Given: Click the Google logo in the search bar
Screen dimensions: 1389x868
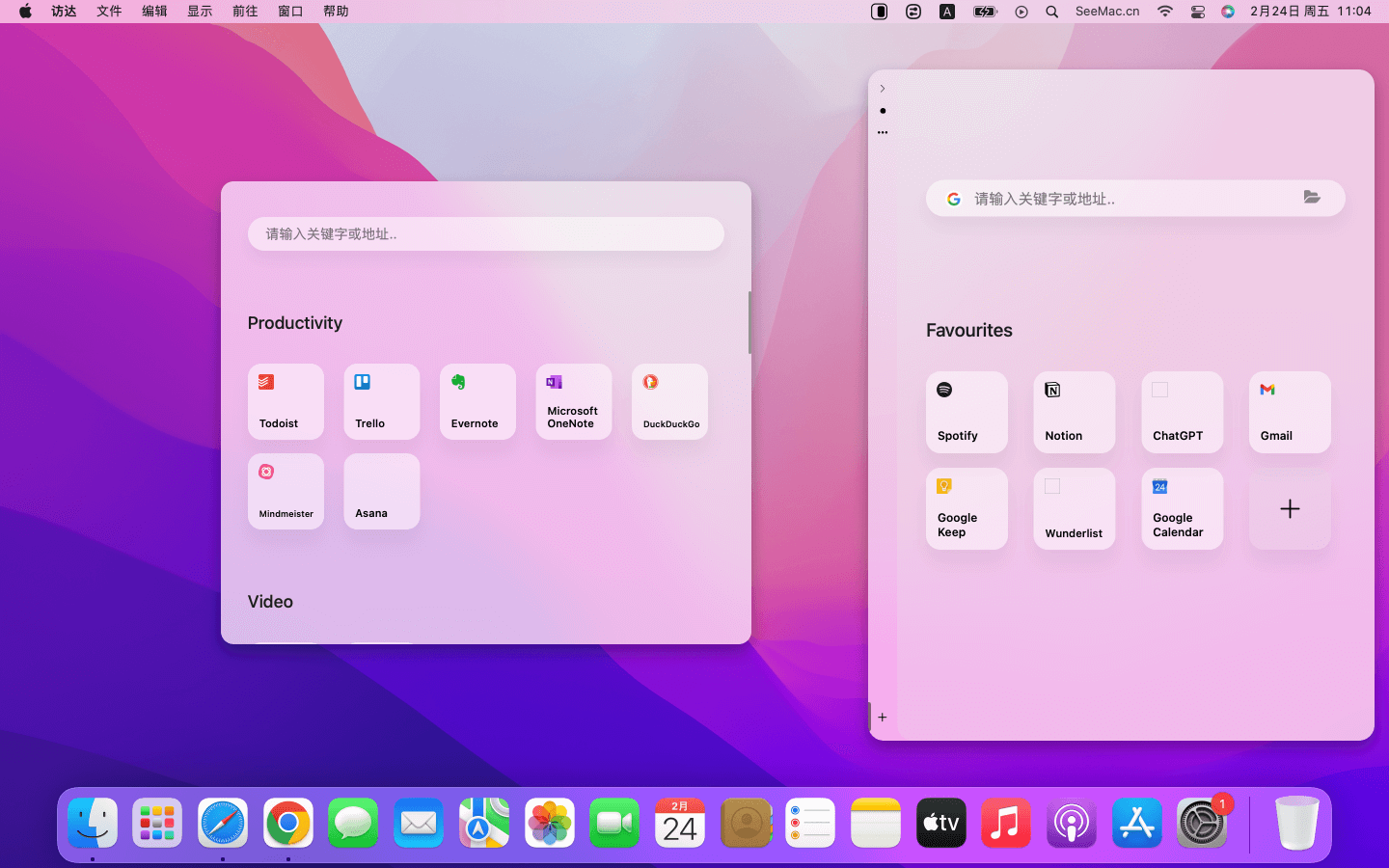Looking at the screenshot, I should tap(953, 199).
